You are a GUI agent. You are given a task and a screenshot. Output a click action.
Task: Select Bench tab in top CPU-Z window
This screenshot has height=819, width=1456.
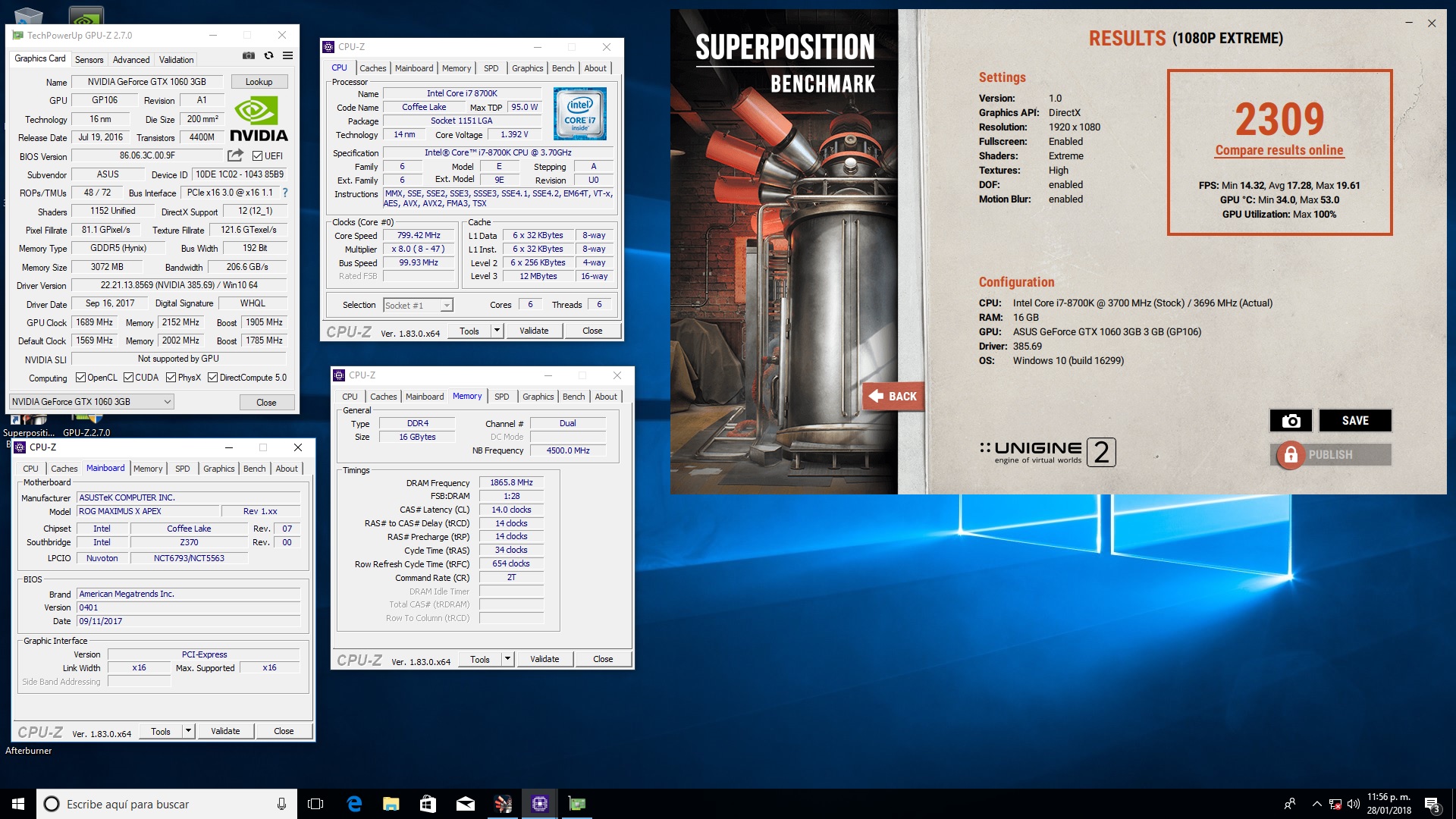pyautogui.click(x=563, y=68)
